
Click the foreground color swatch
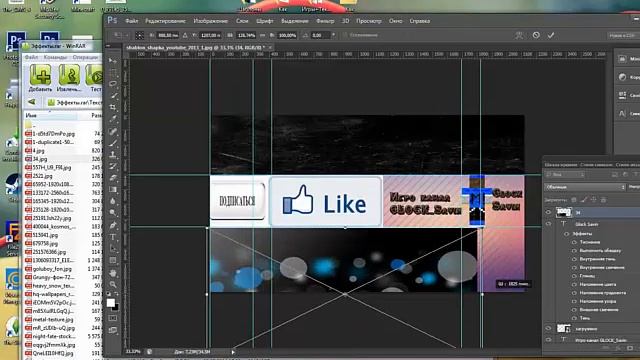(x=111, y=303)
